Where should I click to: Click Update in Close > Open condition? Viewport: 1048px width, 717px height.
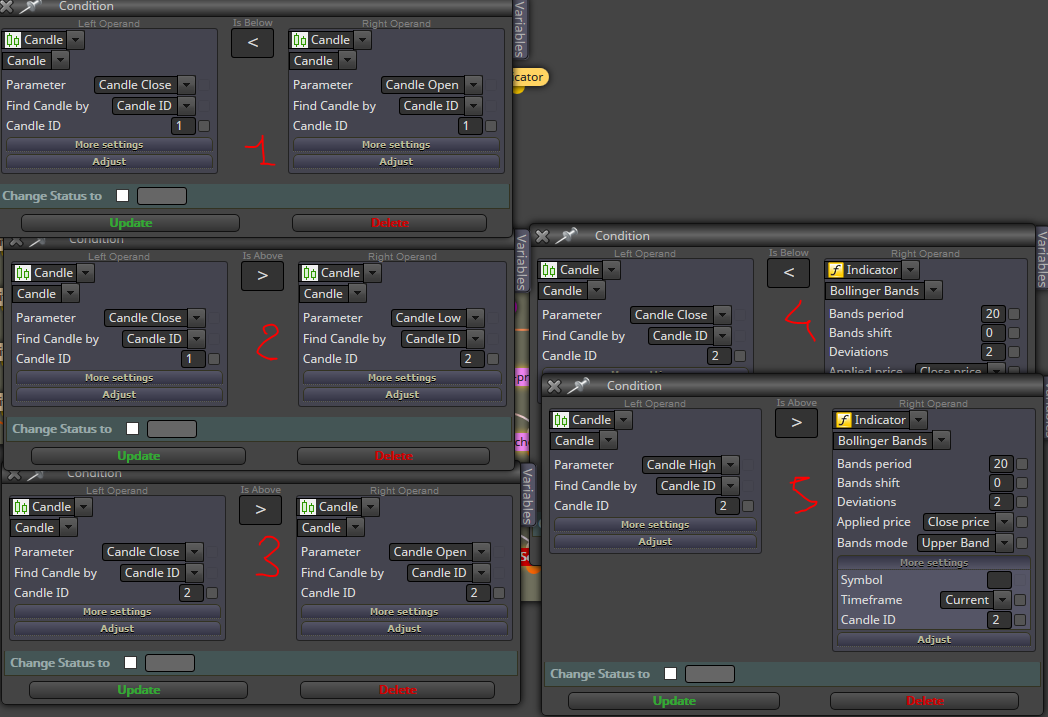(x=138, y=690)
